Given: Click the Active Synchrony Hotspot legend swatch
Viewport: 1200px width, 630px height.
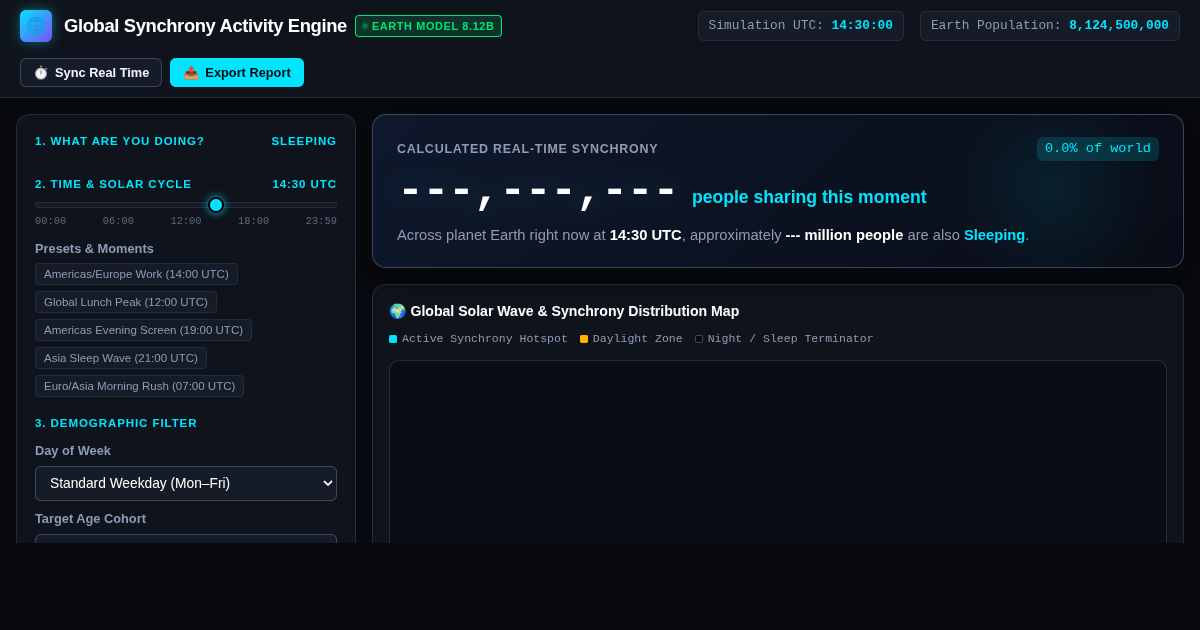Looking at the screenshot, I should coord(393,339).
